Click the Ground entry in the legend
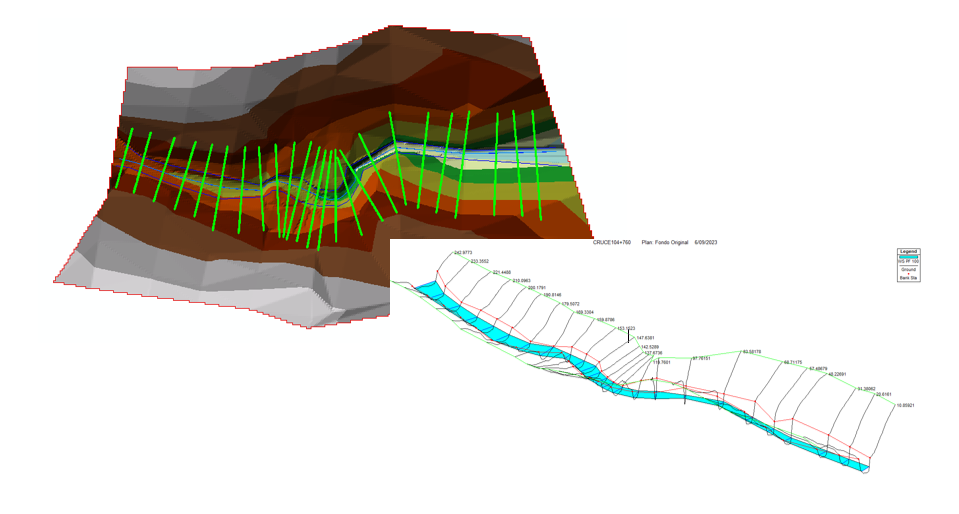Image resolution: width=959 pixels, height=514 pixels. [x=908, y=270]
